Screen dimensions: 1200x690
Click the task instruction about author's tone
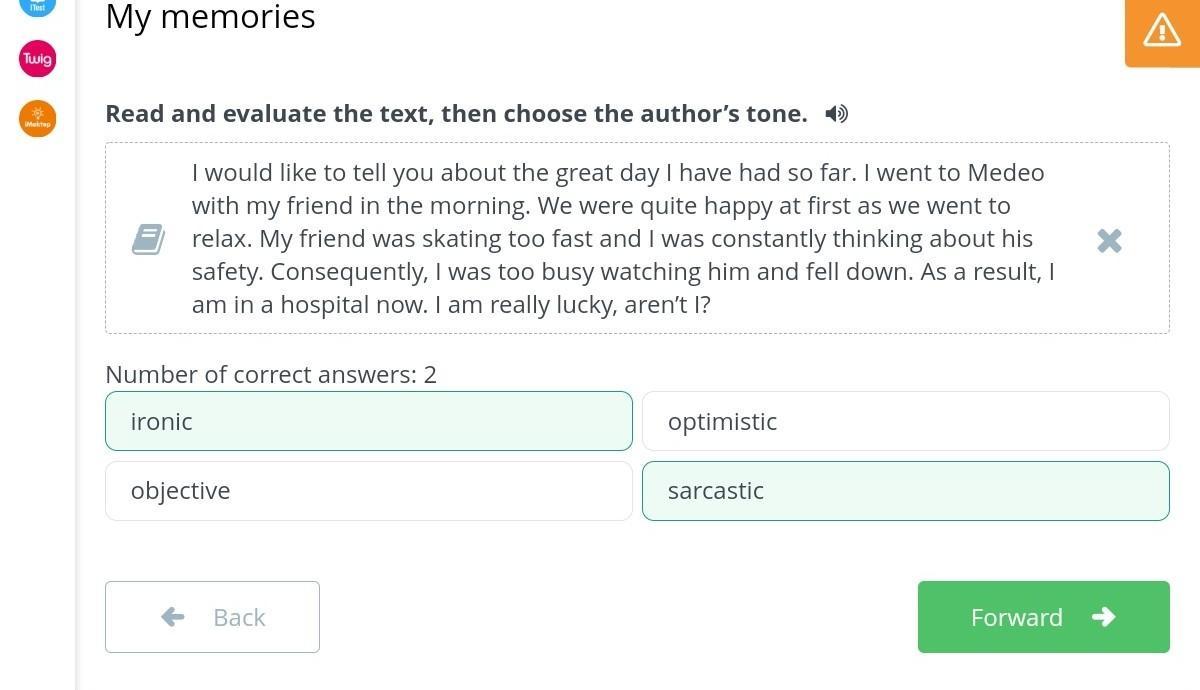[x=456, y=114]
